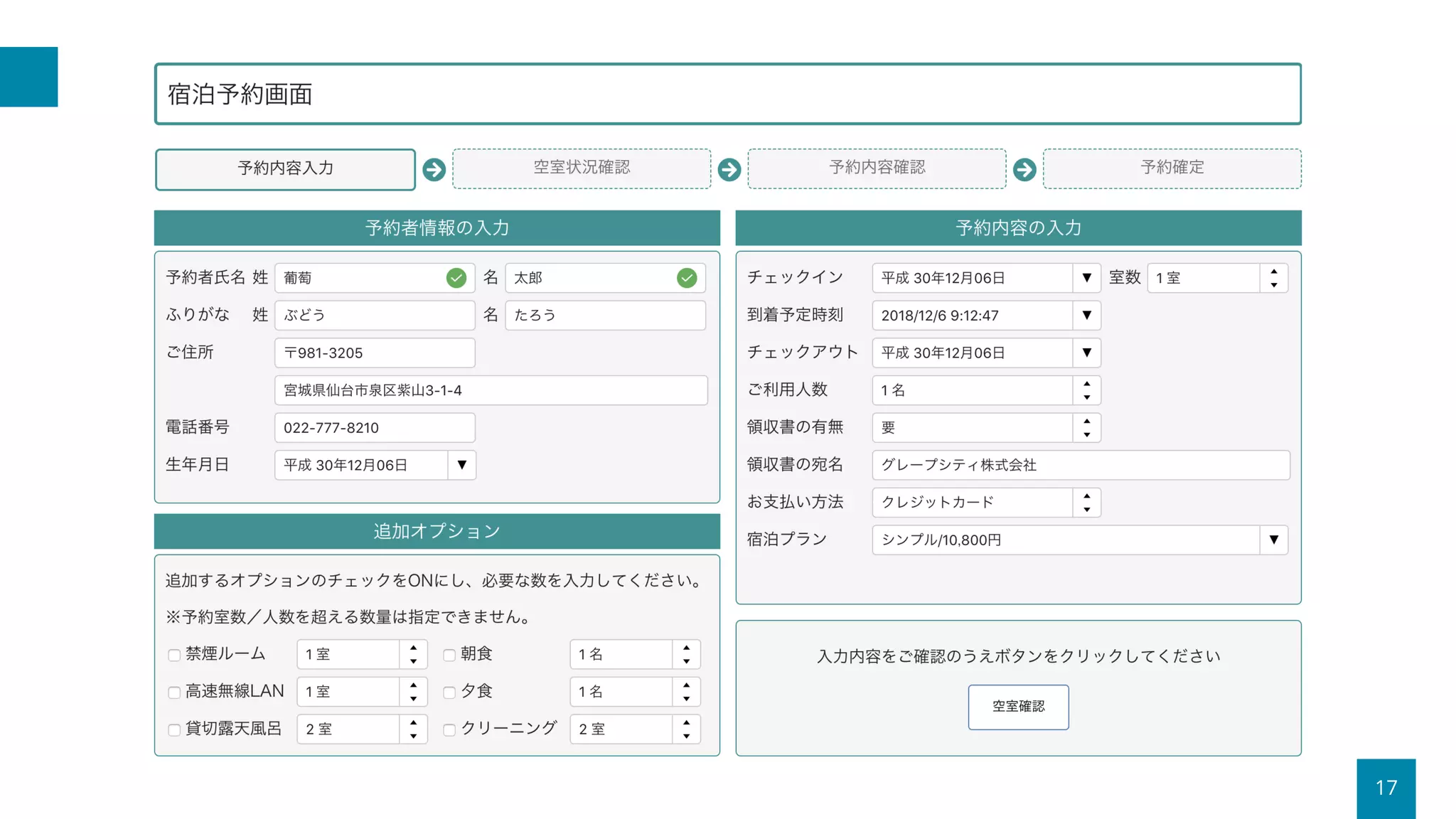
Task: Check the 朝食 option
Action: [x=449, y=655]
